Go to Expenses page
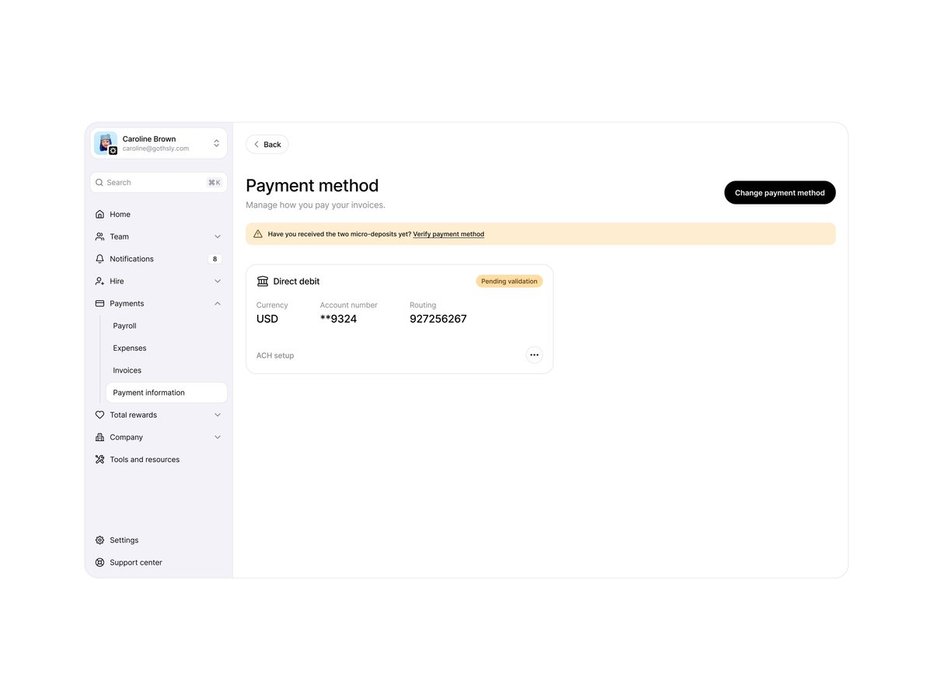 pyautogui.click(x=130, y=348)
